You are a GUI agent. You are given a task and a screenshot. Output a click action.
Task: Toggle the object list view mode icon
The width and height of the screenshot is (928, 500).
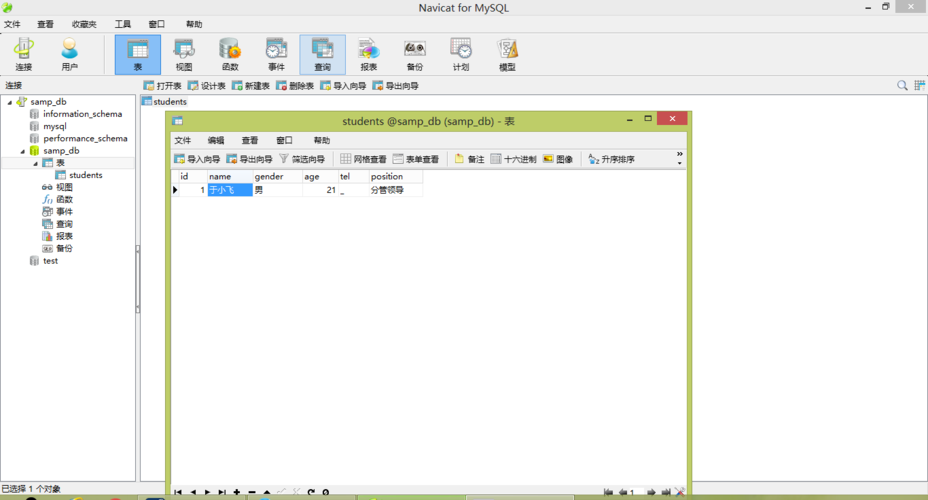[x=919, y=86]
